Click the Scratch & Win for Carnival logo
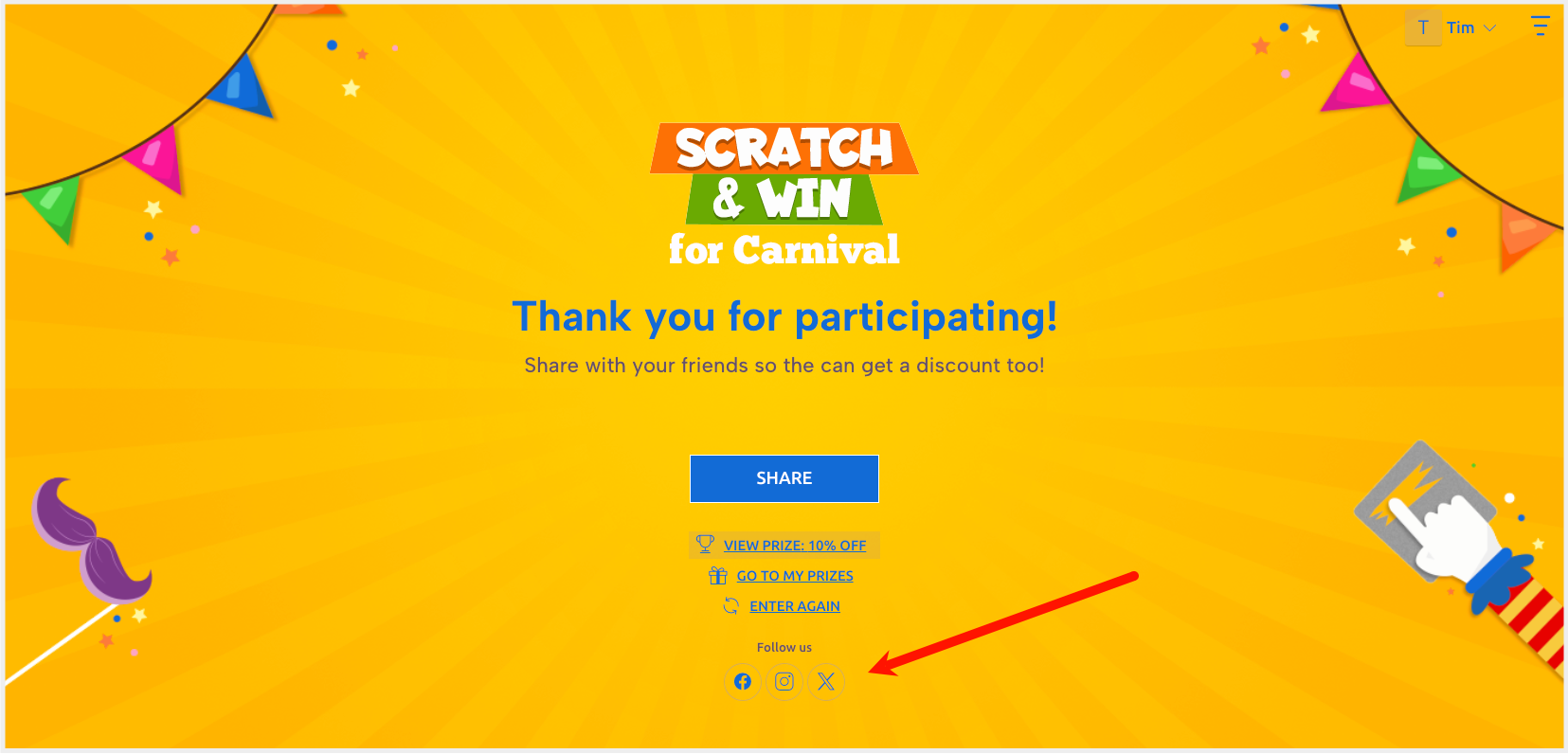 point(784,195)
